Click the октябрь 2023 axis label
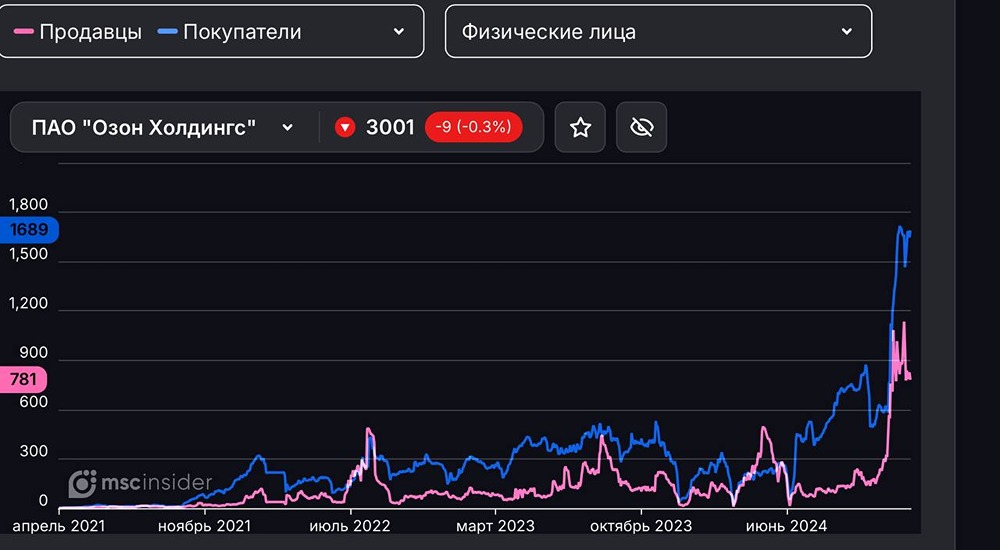The width and height of the screenshot is (1000, 550). [640, 526]
